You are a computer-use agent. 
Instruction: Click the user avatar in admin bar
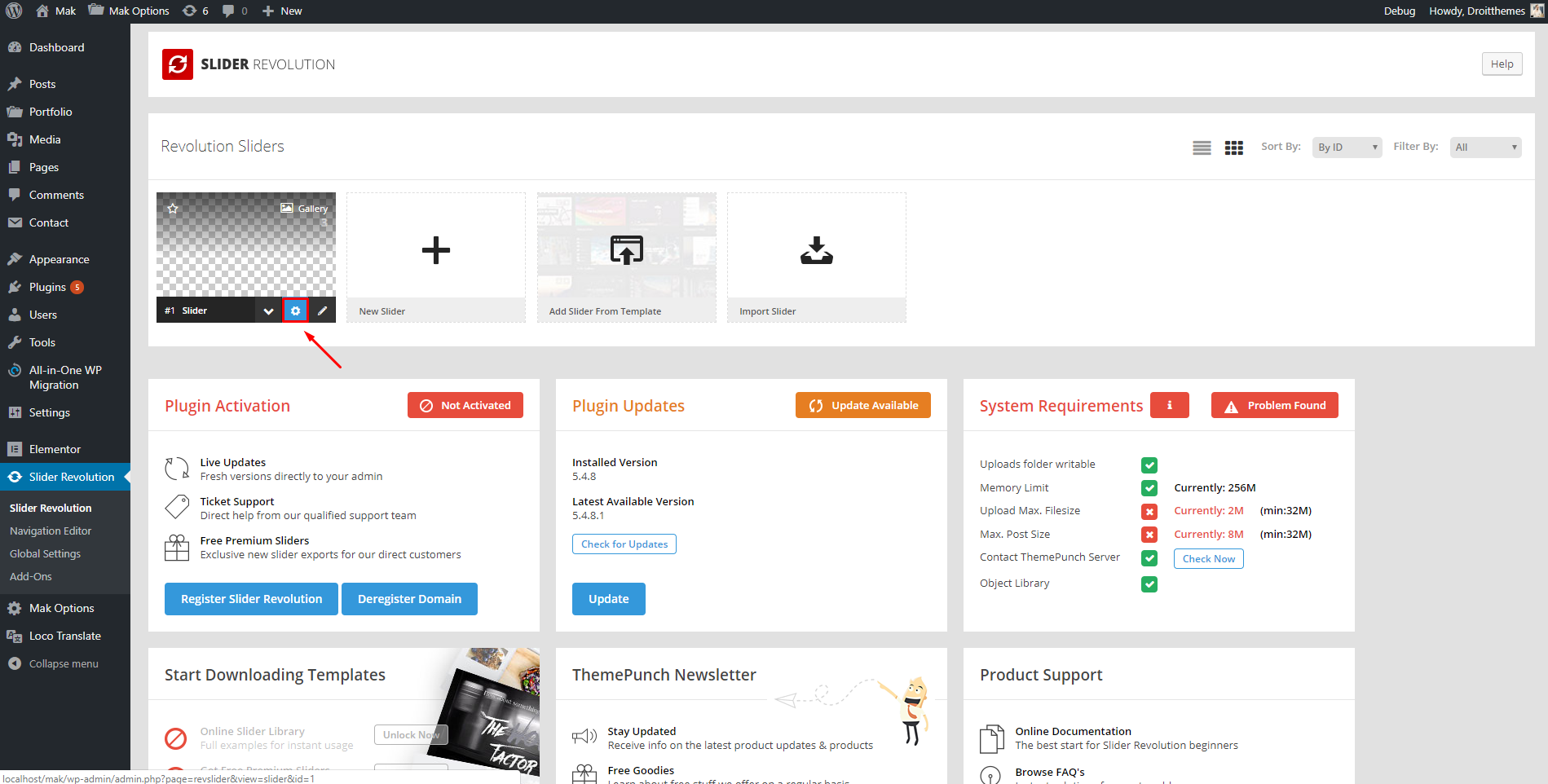[x=1537, y=11]
